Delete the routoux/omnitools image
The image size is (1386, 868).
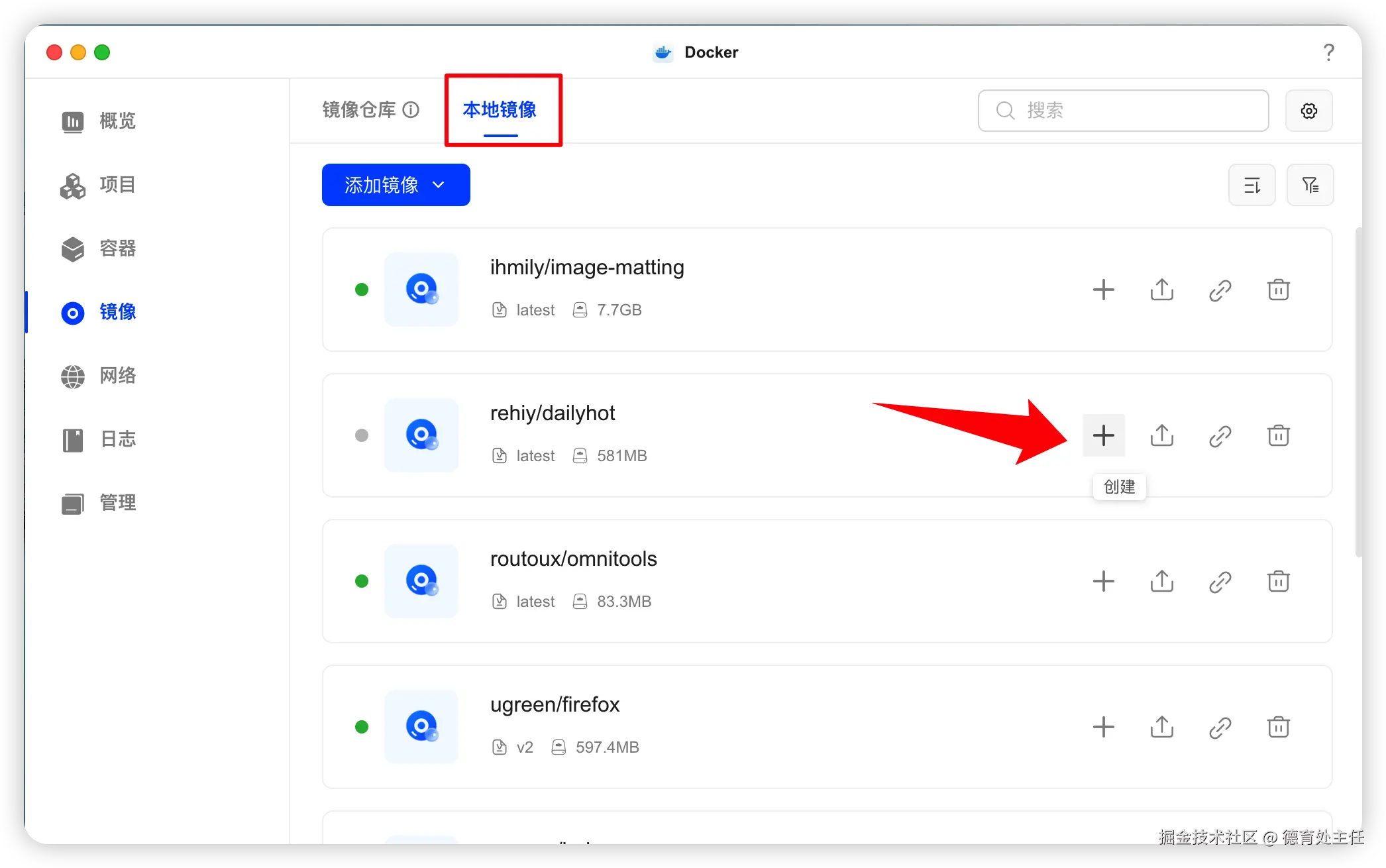click(x=1279, y=581)
